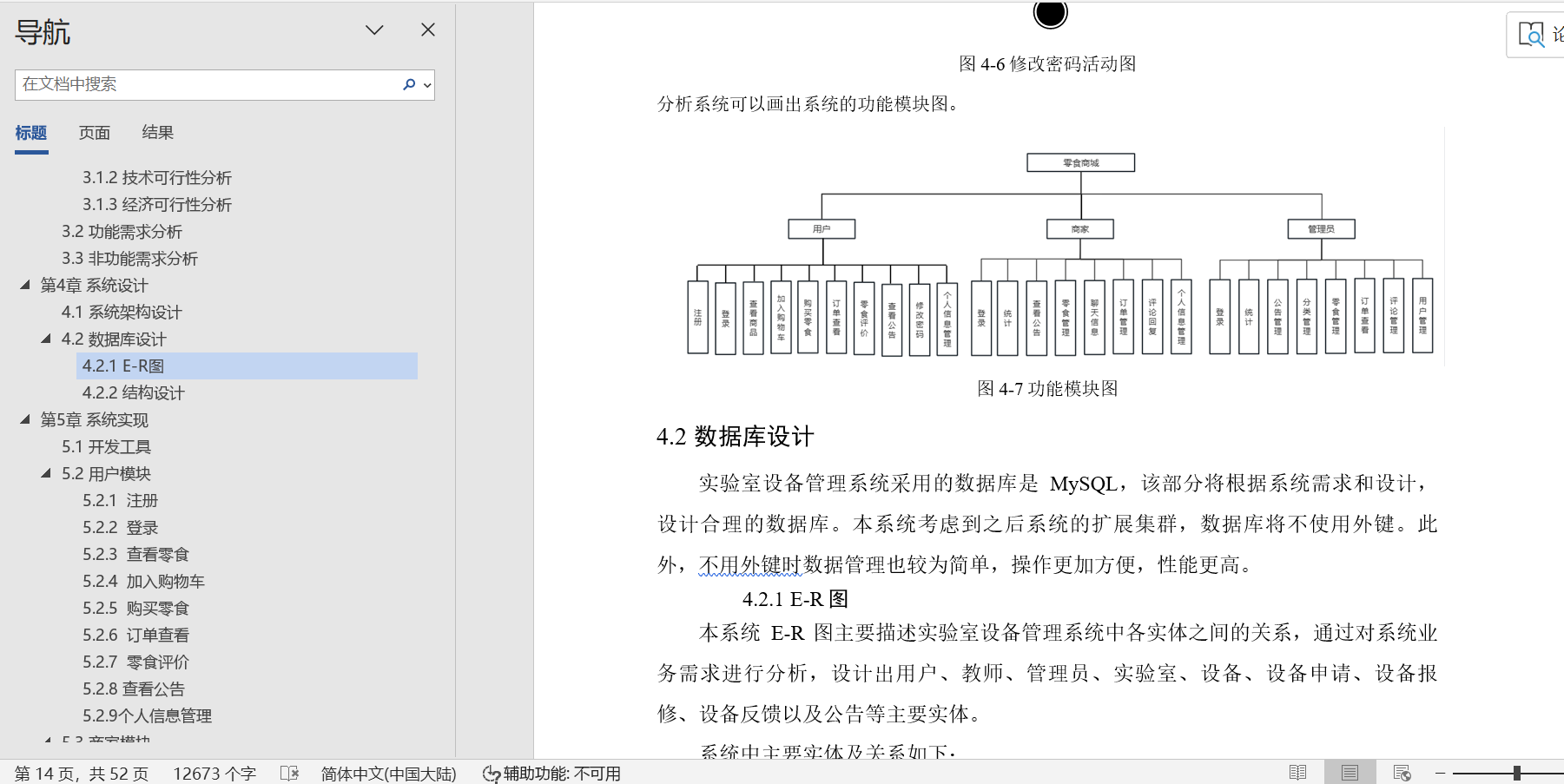
Task: Close the navigation pane
Action: coord(428,30)
